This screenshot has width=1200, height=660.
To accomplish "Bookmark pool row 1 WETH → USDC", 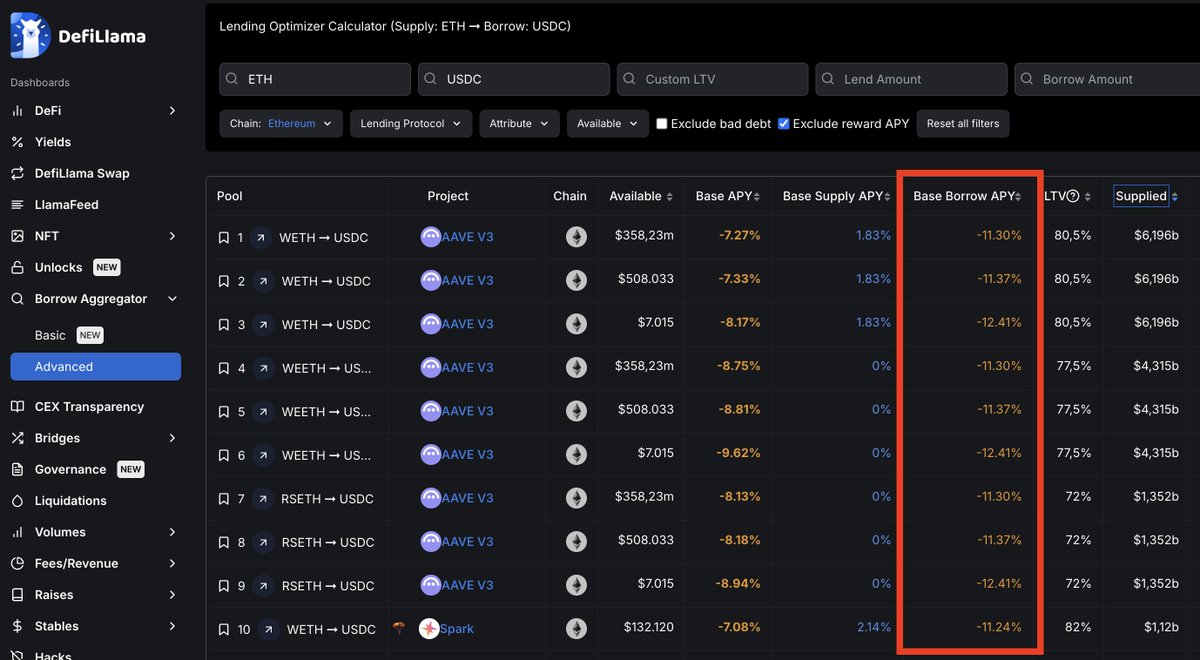I will 223,238.
